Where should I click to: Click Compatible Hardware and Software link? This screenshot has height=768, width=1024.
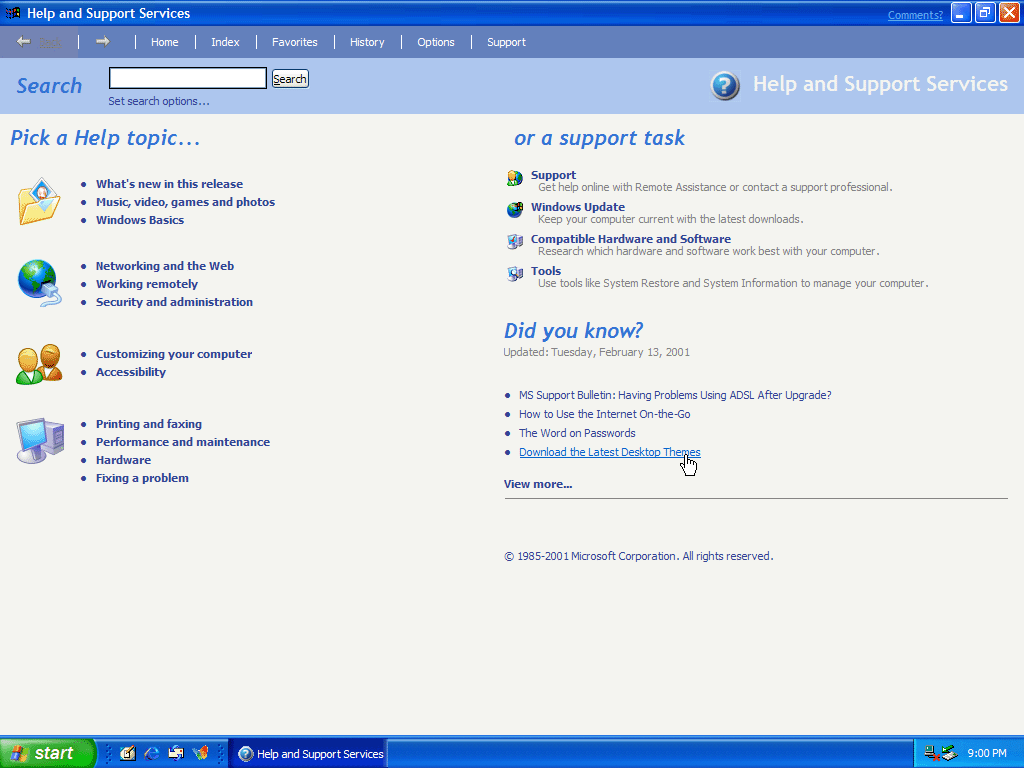click(x=631, y=239)
